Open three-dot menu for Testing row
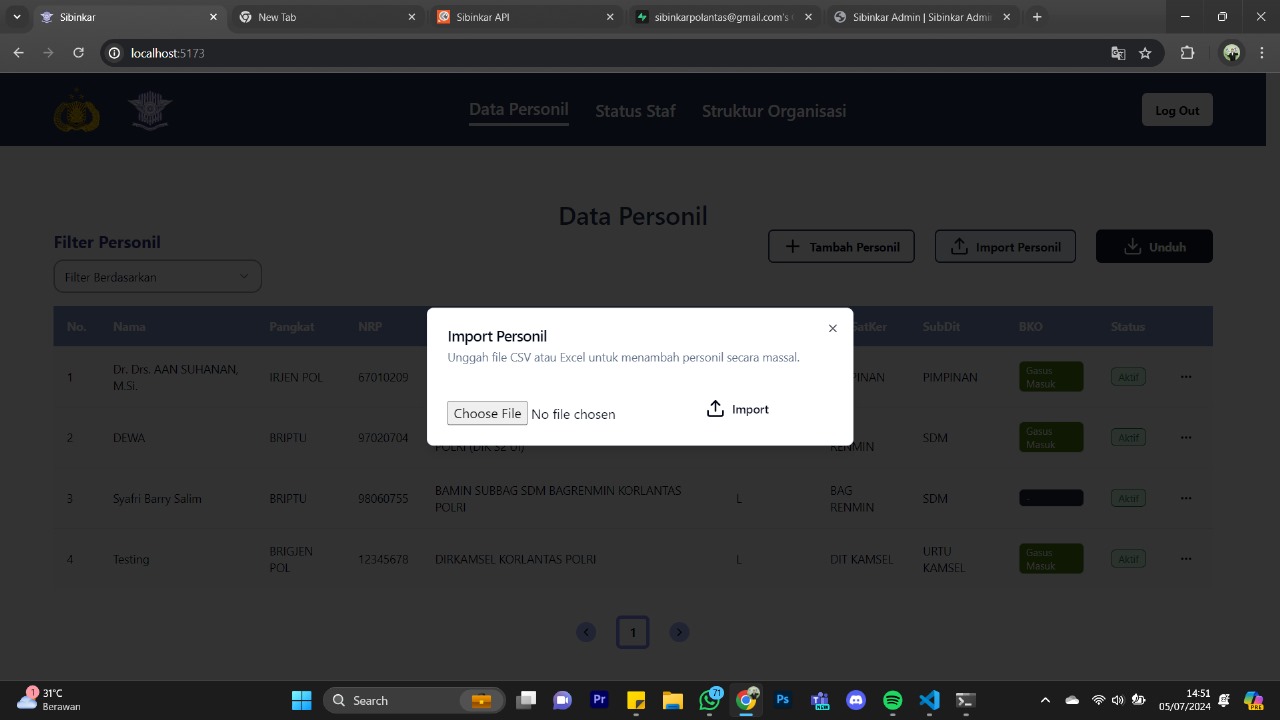This screenshot has width=1280, height=720. pos(1185,559)
